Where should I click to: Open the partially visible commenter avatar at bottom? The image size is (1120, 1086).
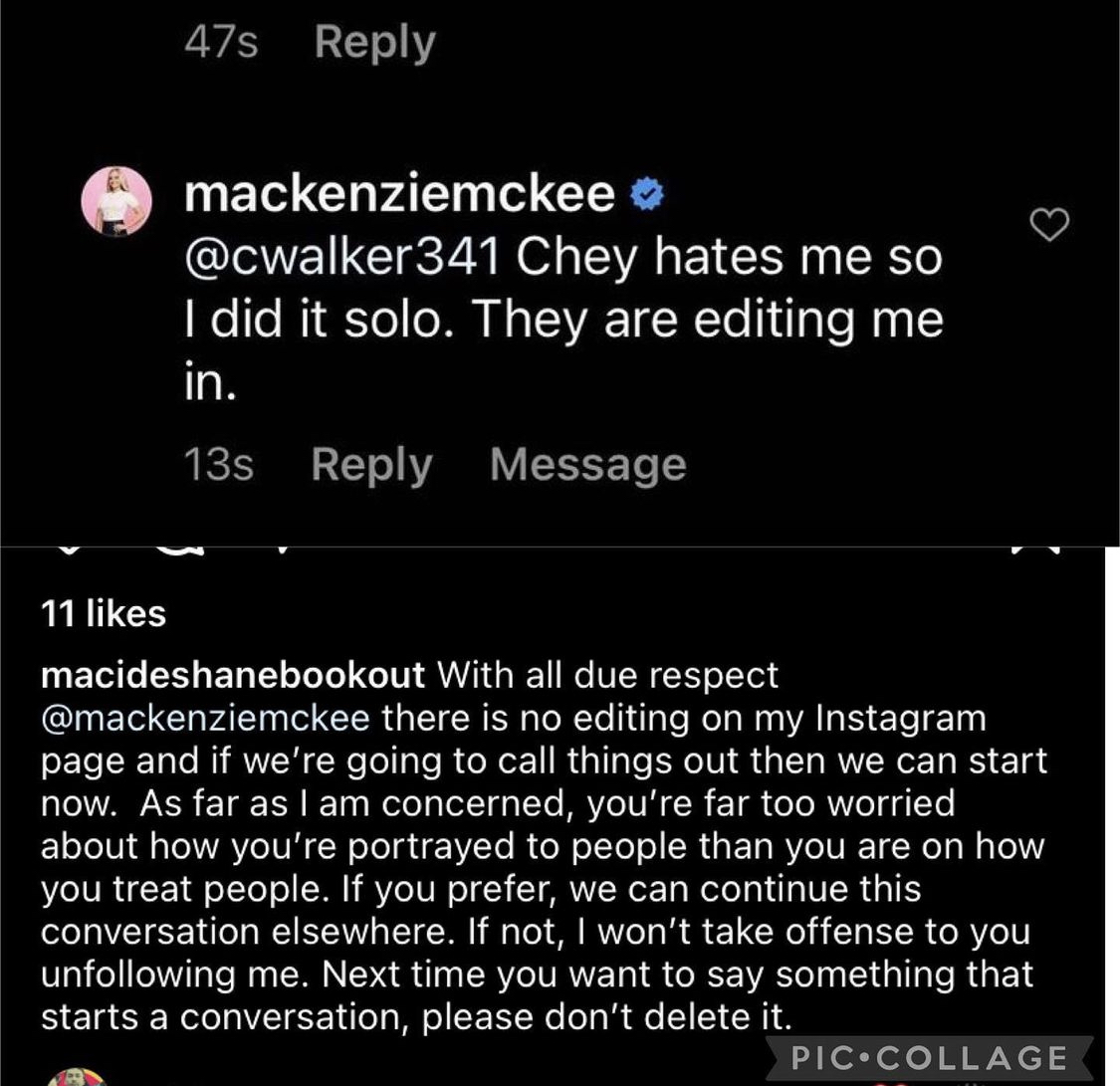[77, 1077]
